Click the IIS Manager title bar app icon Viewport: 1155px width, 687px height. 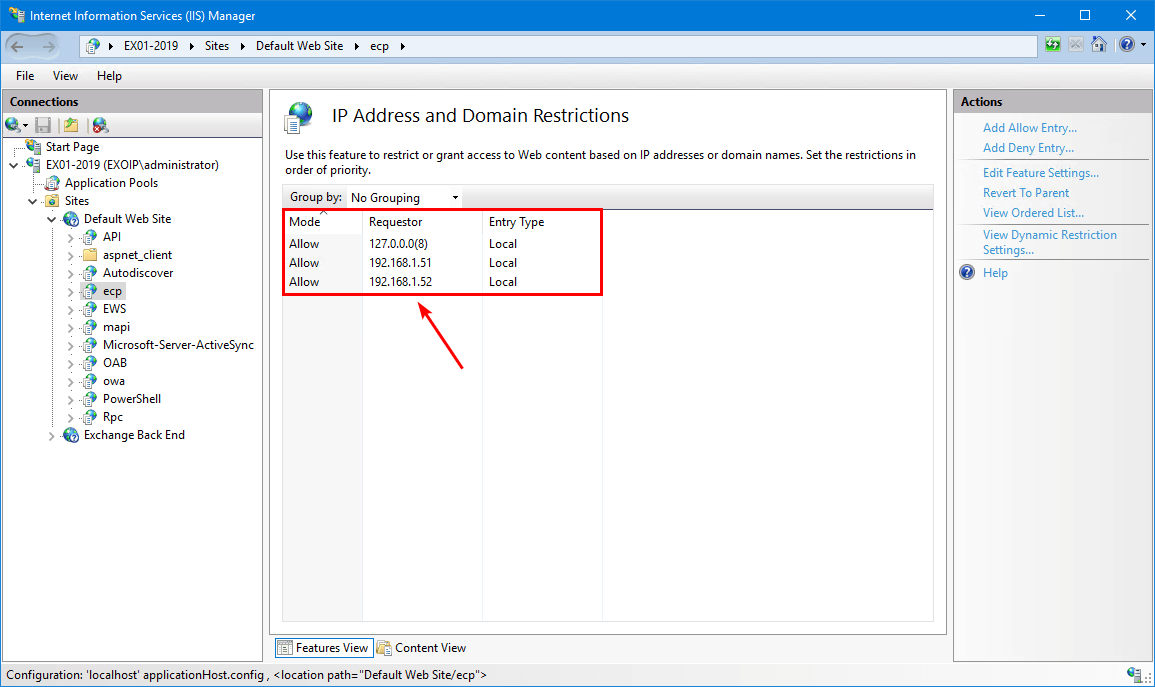click(16, 15)
